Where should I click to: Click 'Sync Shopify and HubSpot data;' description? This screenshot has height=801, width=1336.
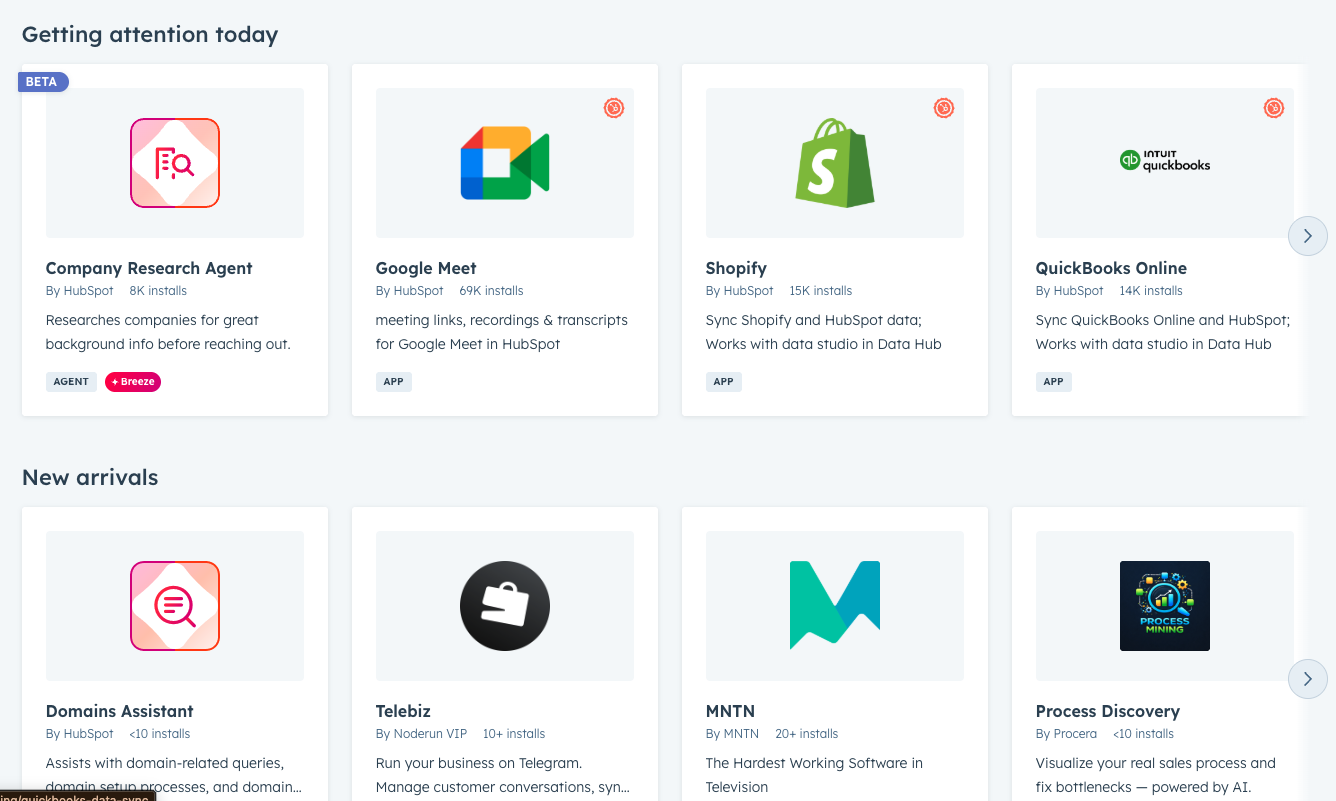click(x=814, y=320)
